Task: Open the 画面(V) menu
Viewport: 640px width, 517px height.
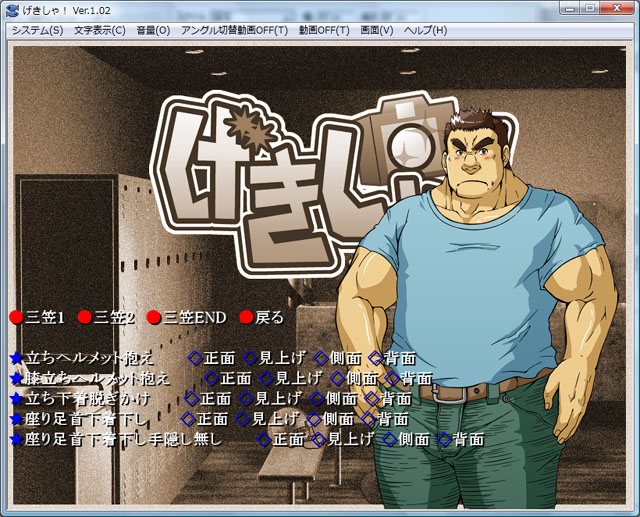Action: coord(377,31)
